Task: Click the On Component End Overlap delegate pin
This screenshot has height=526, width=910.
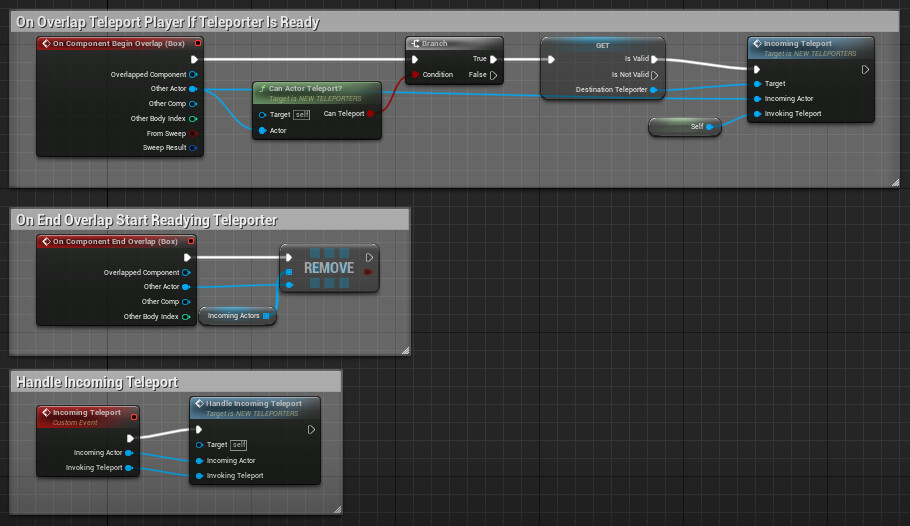Action: coord(191,241)
